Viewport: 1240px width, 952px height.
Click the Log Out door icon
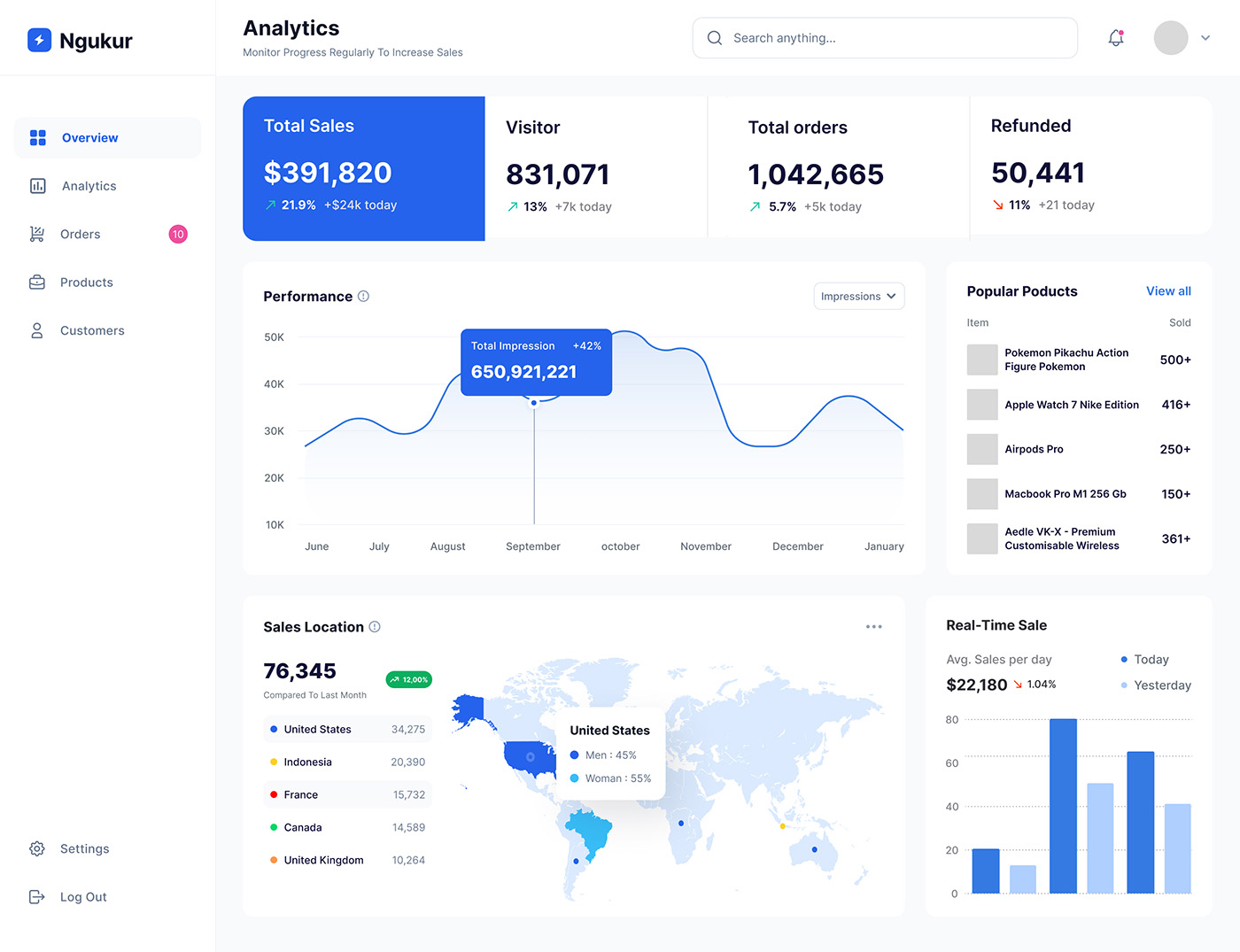point(37,897)
